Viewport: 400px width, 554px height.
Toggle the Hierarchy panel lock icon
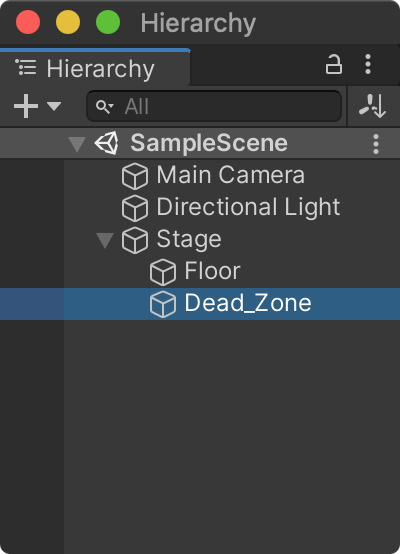(334, 64)
